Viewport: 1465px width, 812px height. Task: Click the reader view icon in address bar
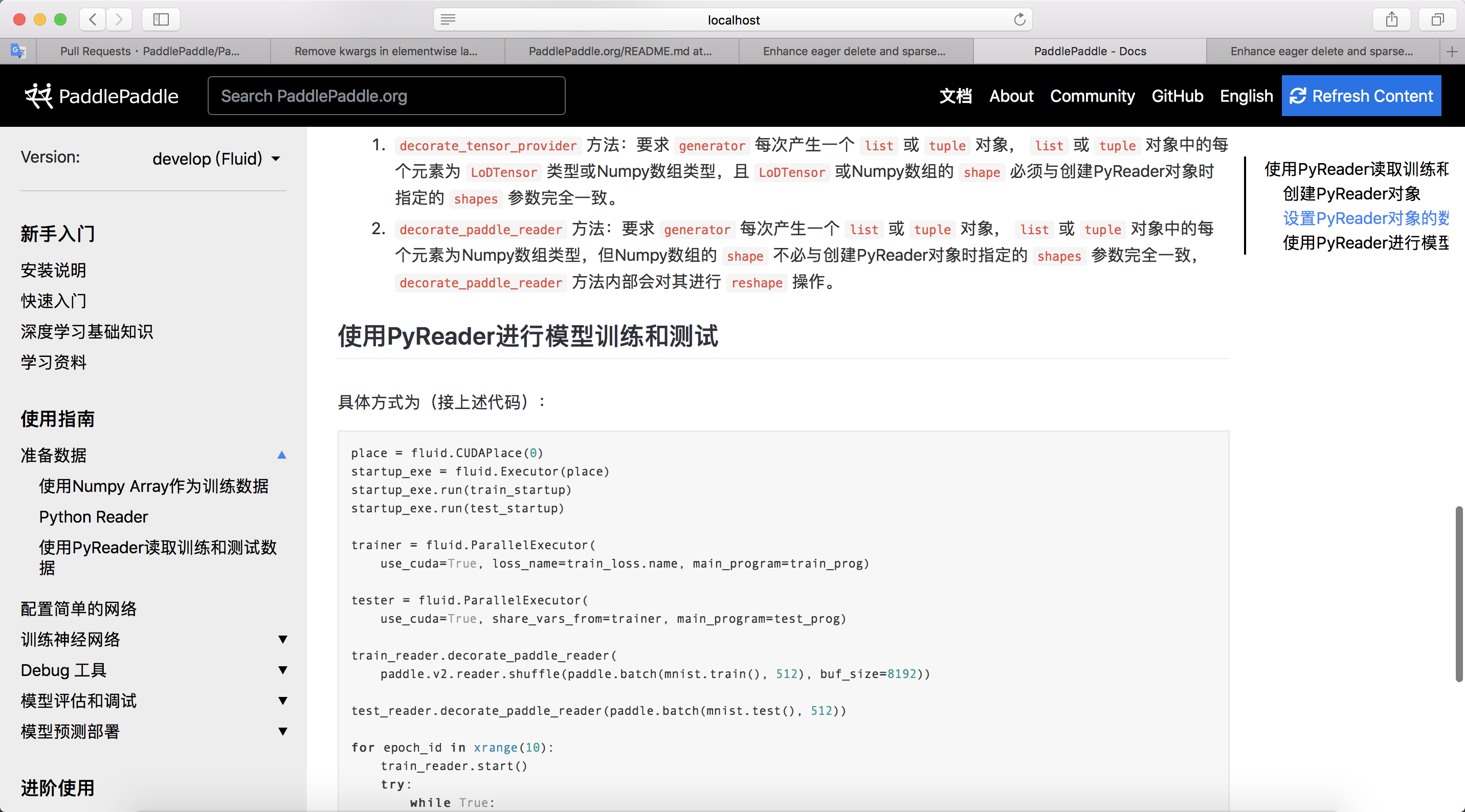(x=448, y=20)
